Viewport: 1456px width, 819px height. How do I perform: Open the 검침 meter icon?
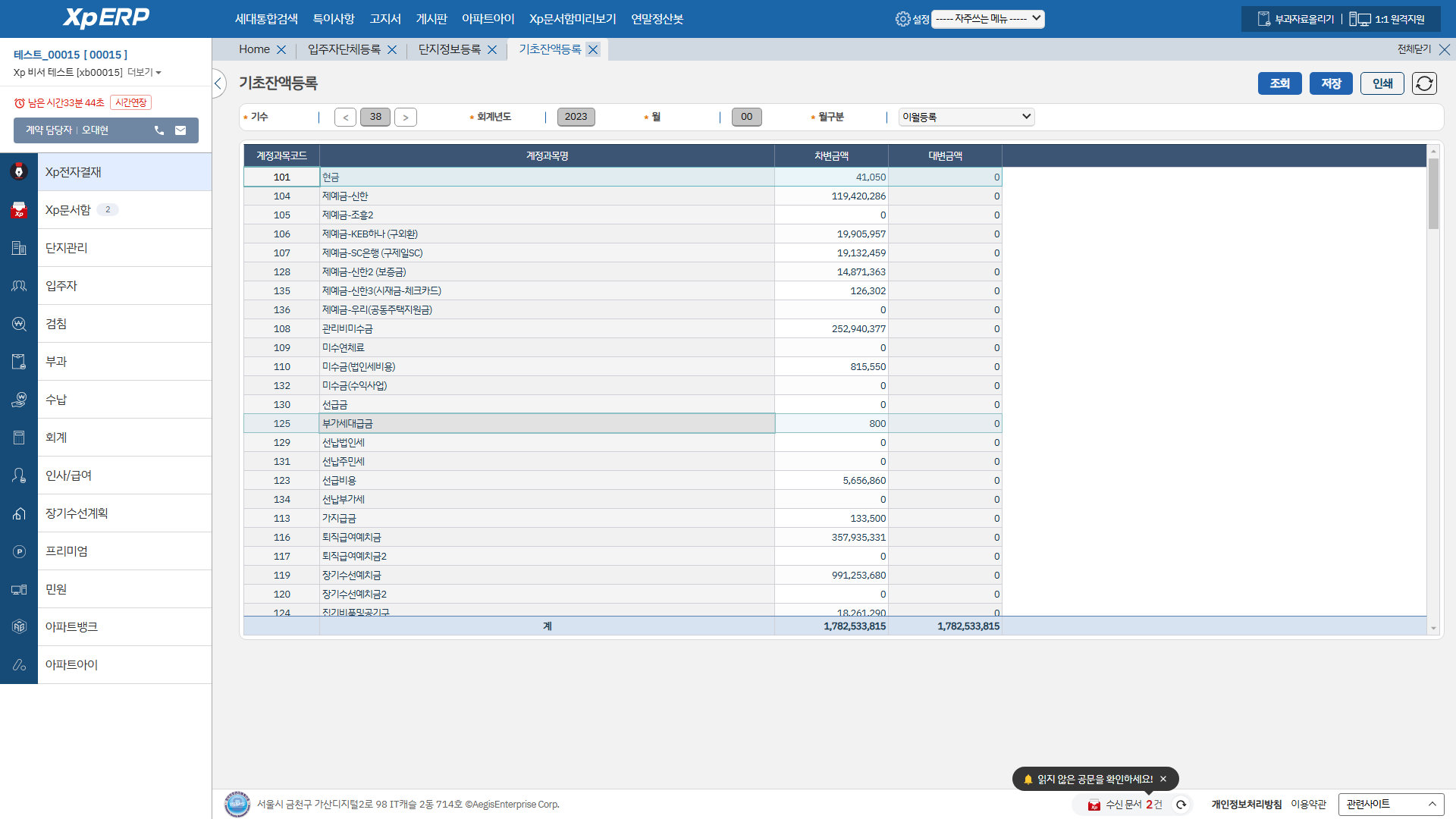click(19, 324)
